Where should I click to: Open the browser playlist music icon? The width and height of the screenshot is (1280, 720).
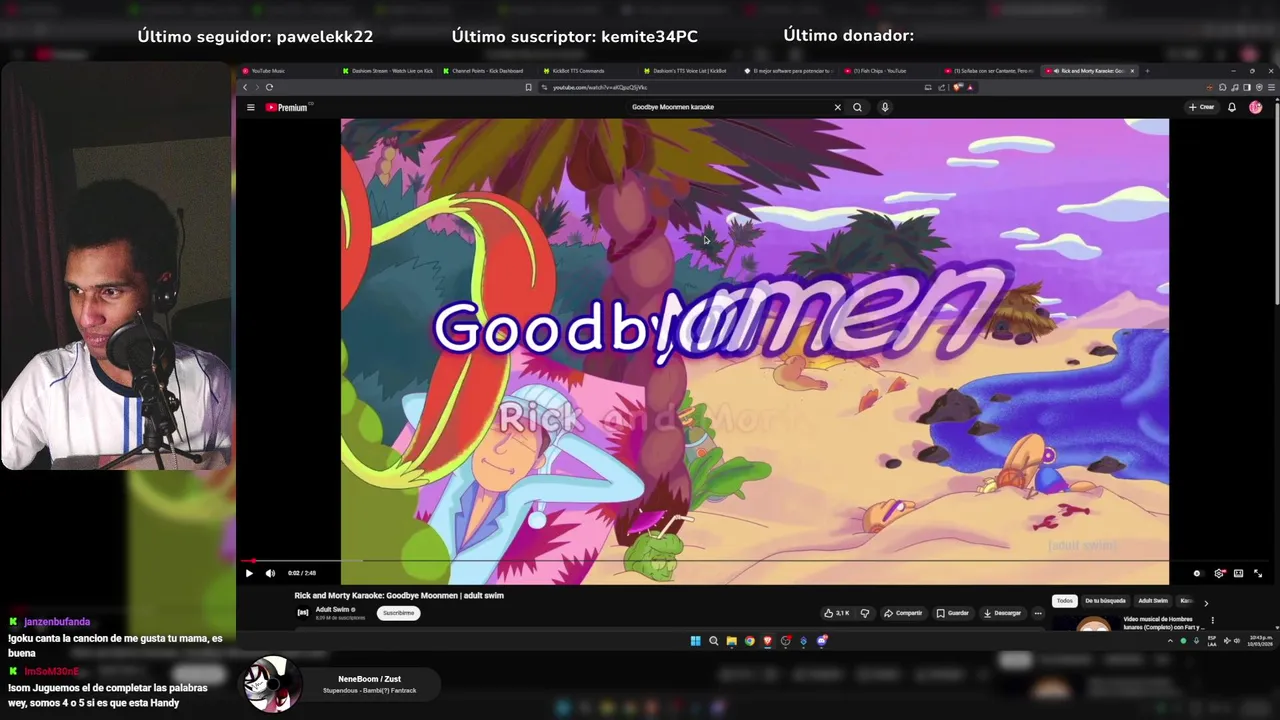click(1235, 88)
